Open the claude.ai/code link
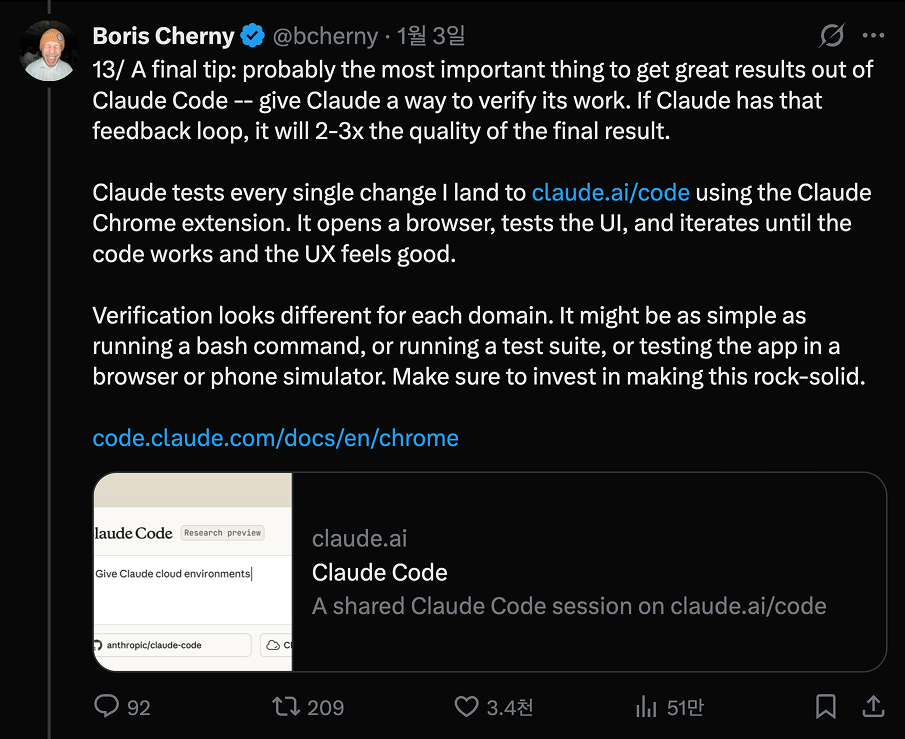 pos(610,192)
